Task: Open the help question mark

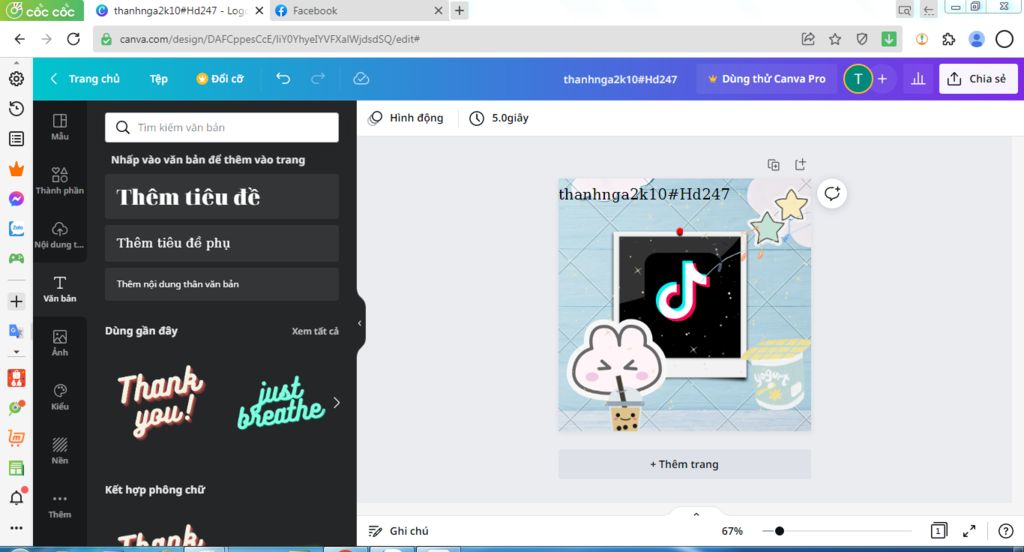Action: [x=1006, y=531]
